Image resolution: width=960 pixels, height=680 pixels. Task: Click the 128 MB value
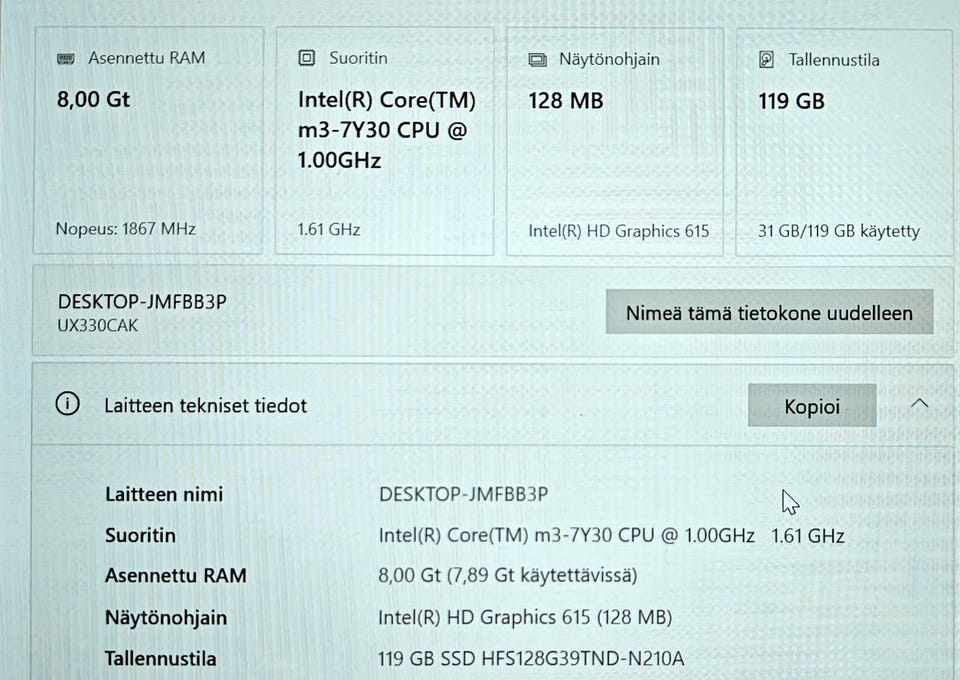pyautogui.click(x=566, y=101)
